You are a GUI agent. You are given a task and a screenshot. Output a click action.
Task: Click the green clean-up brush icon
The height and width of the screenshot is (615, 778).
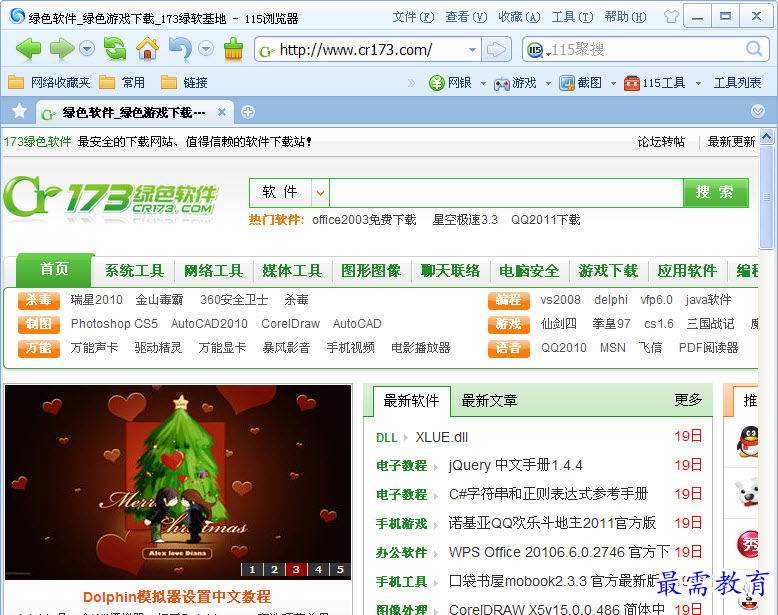233,49
